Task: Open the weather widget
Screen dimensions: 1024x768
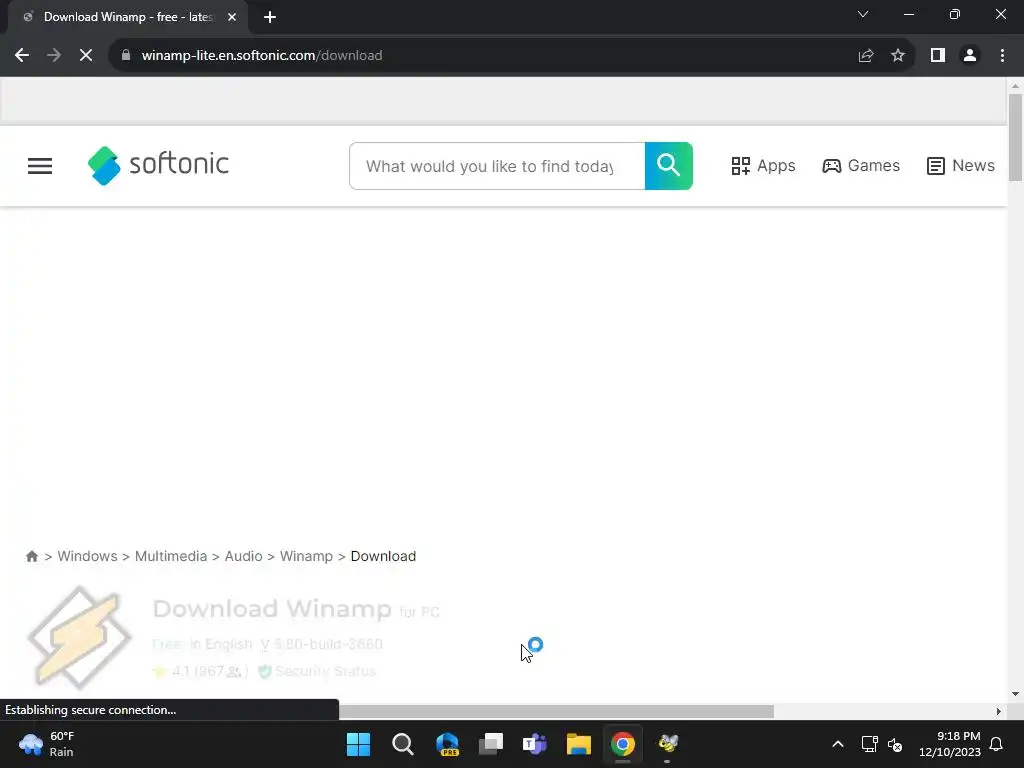Action: (x=47, y=744)
